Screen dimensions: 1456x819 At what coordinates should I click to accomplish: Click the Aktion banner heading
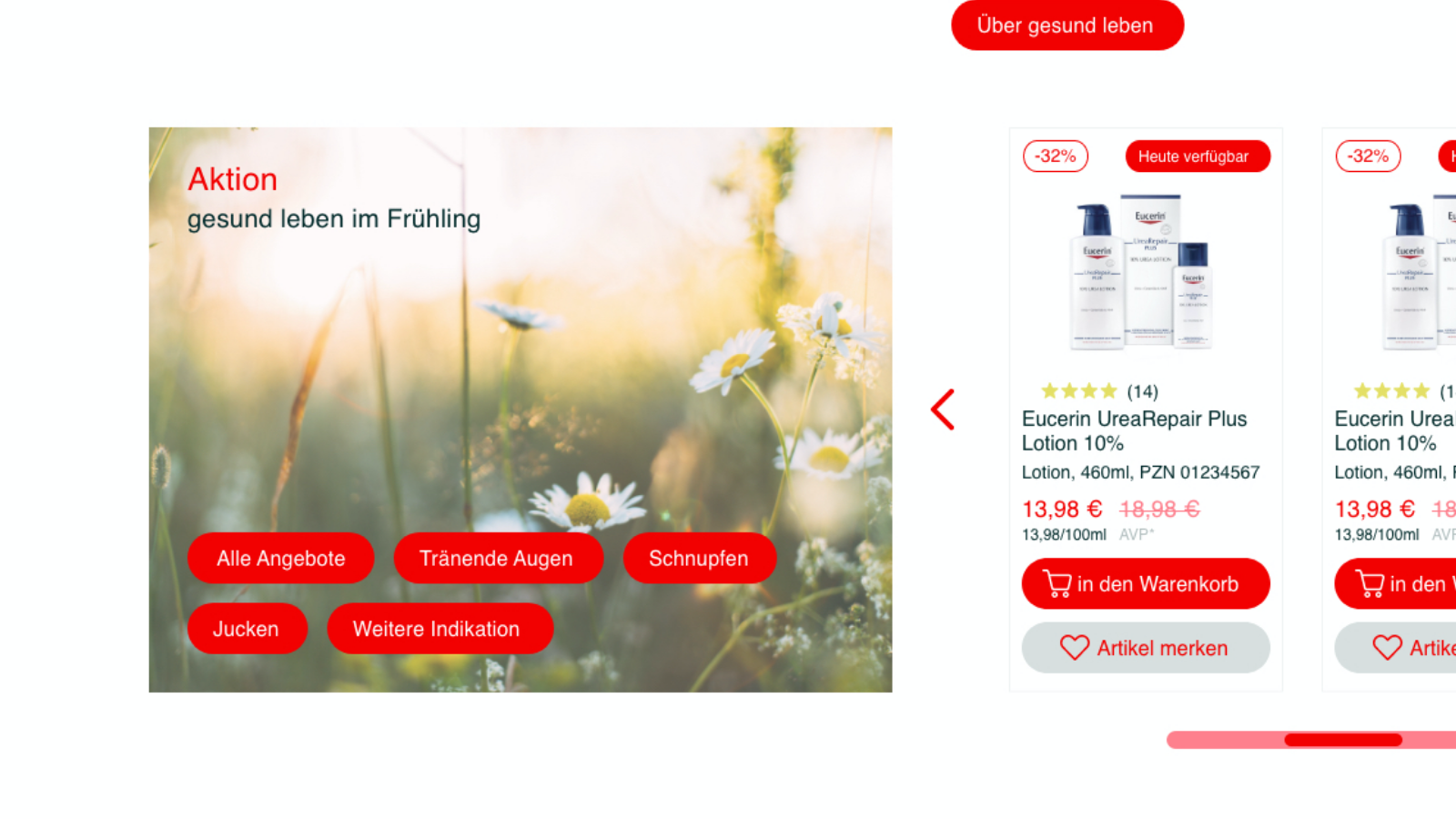click(232, 179)
